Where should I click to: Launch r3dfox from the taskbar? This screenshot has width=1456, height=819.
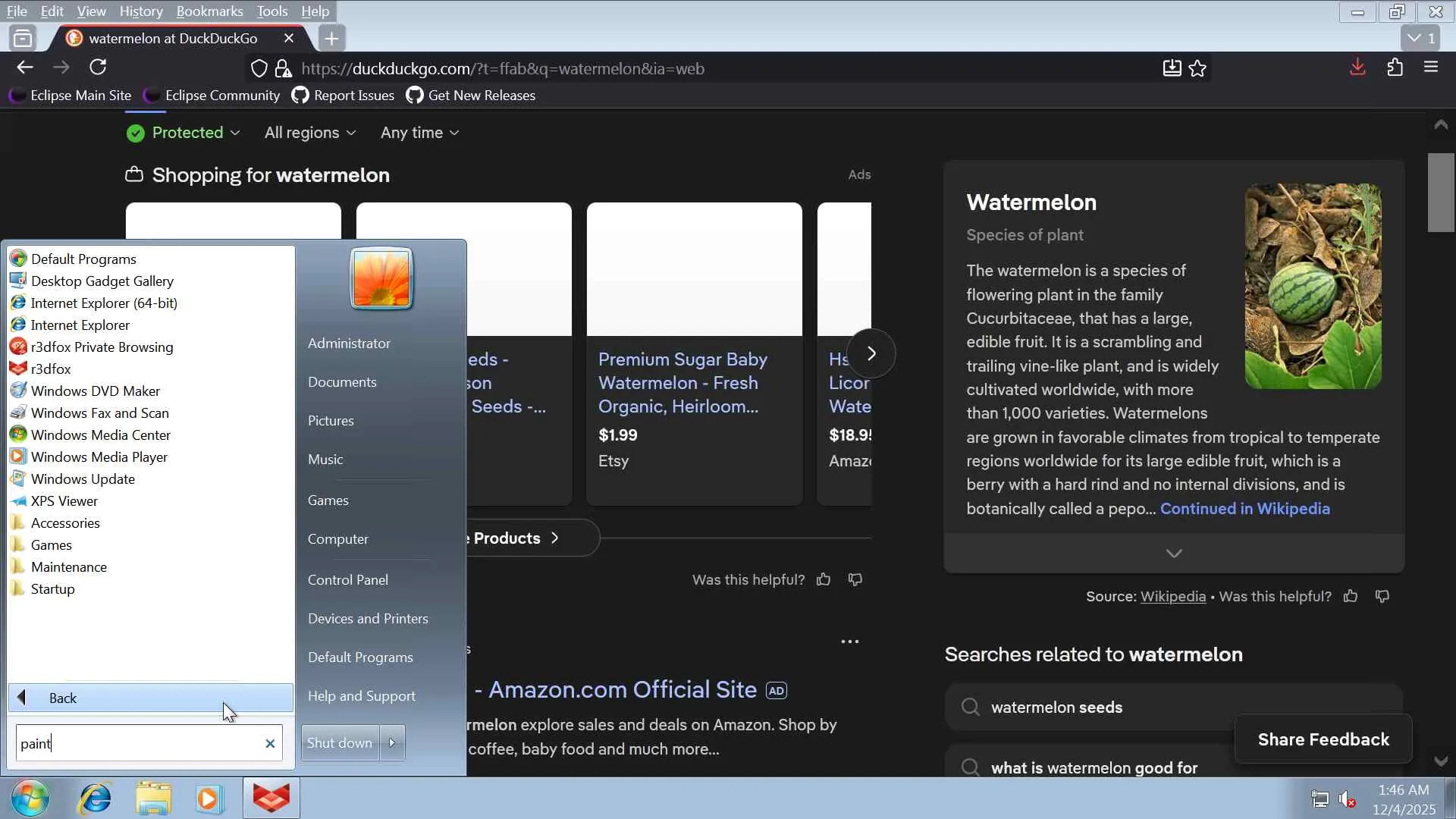pos(271,799)
